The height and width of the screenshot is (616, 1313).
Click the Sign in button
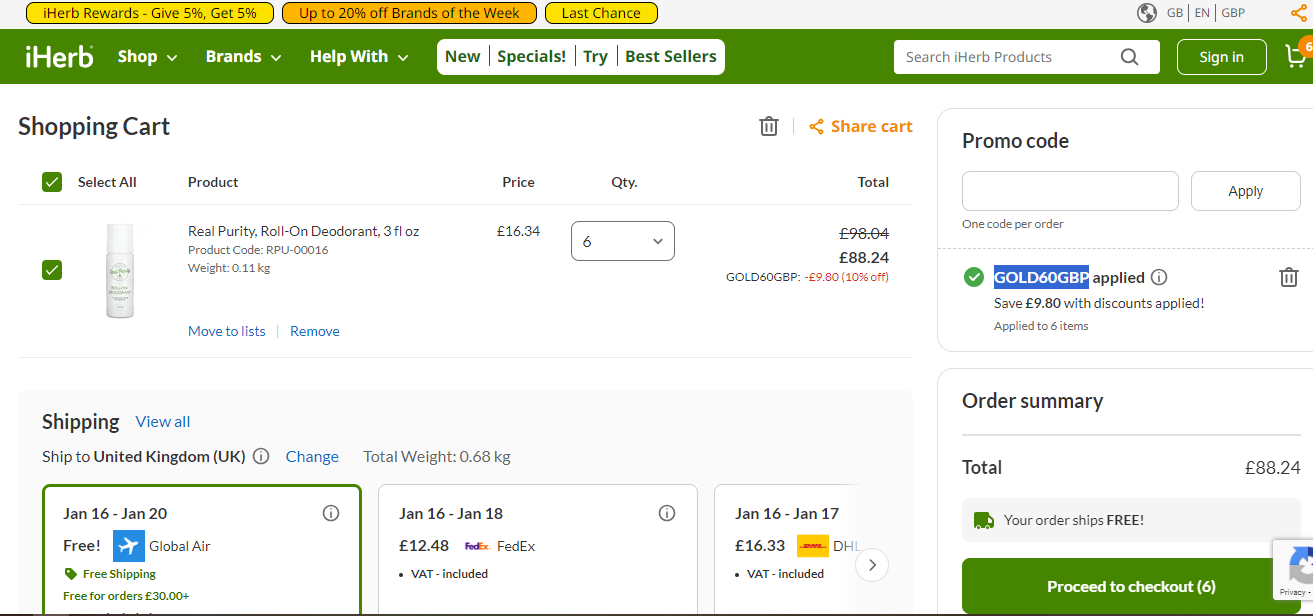(x=1222, y=57)
